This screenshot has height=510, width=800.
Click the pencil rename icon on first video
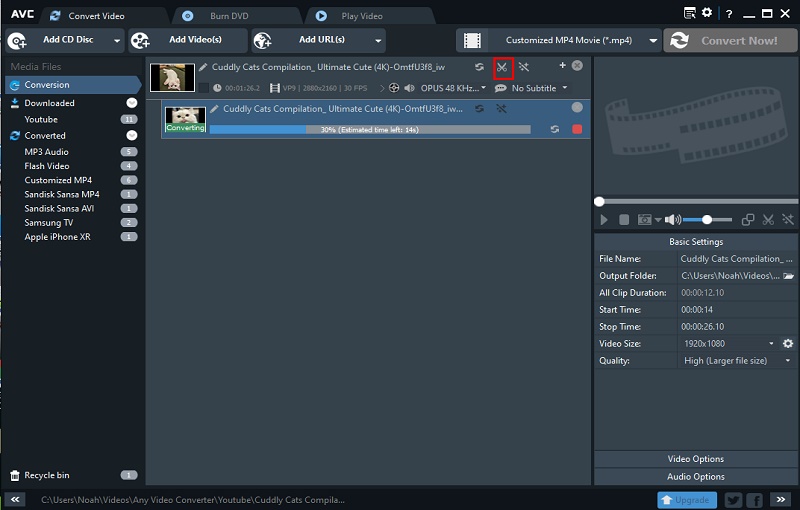tap(203, 67)
